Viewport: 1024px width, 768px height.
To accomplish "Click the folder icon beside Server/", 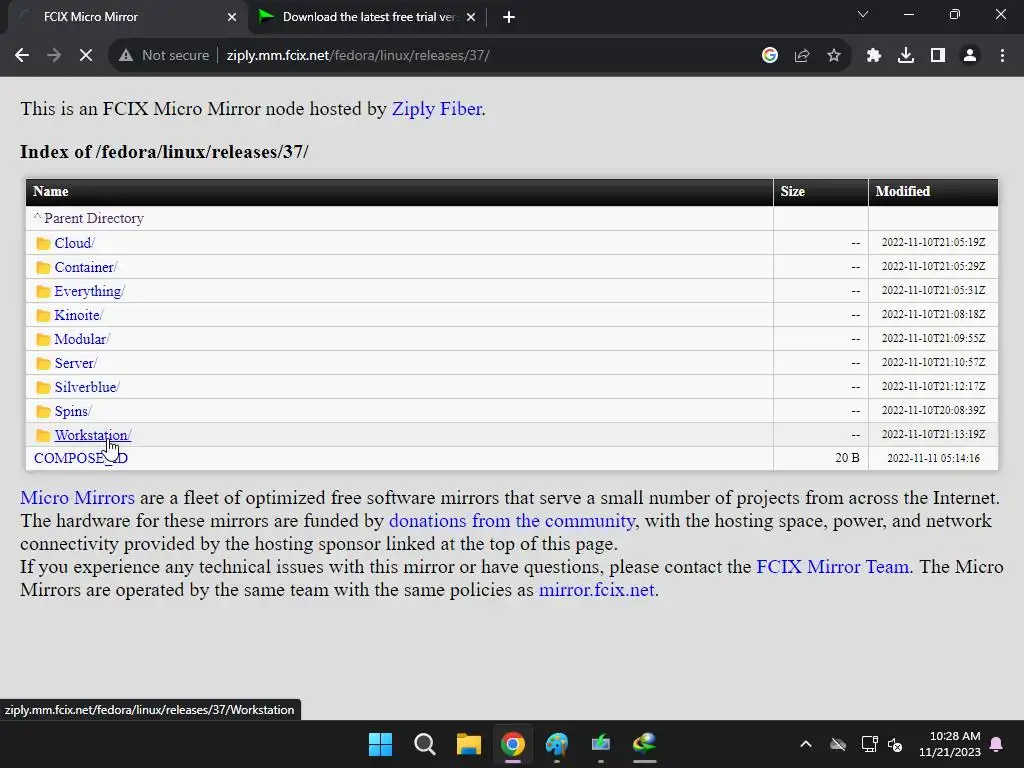I will 43,364.
